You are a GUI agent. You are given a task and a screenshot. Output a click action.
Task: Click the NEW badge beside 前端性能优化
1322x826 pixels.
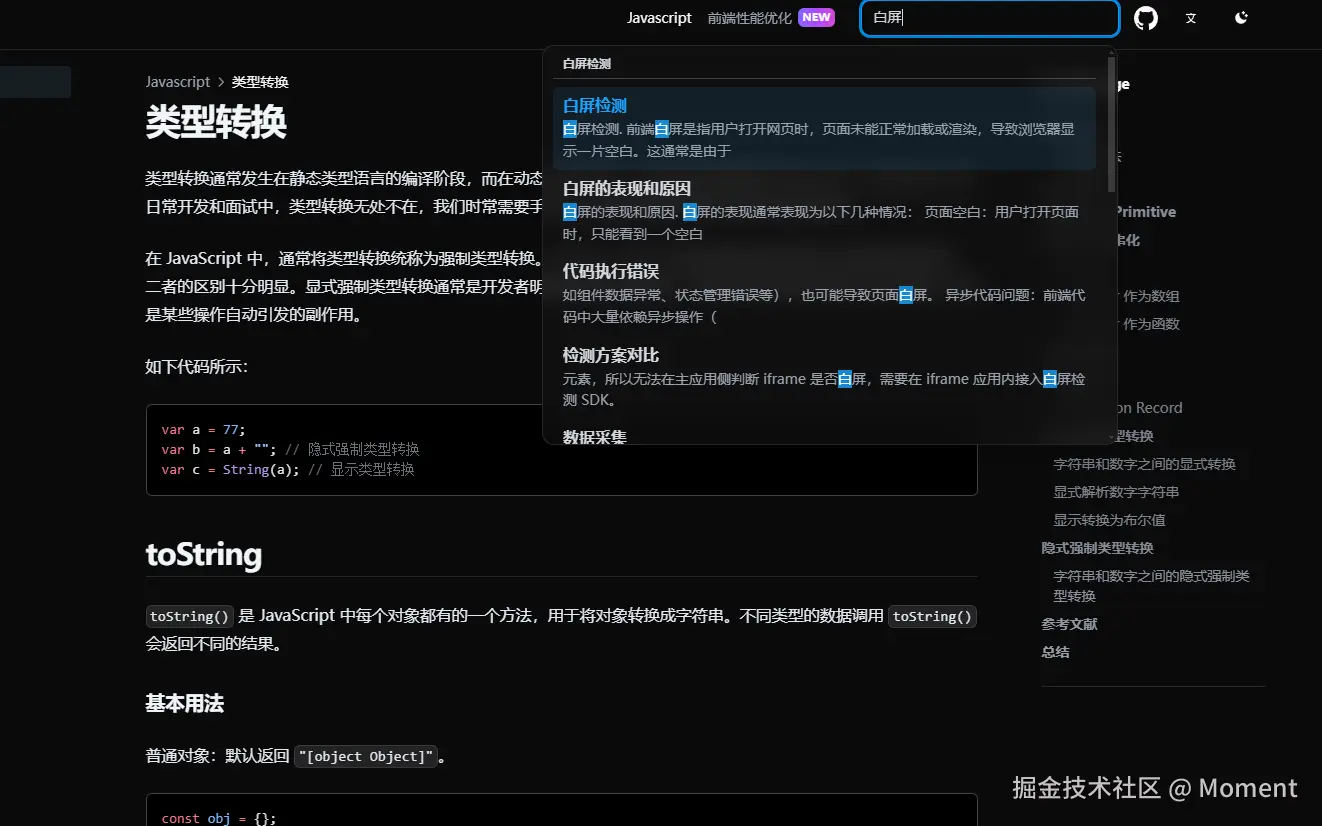pos(815,17)
